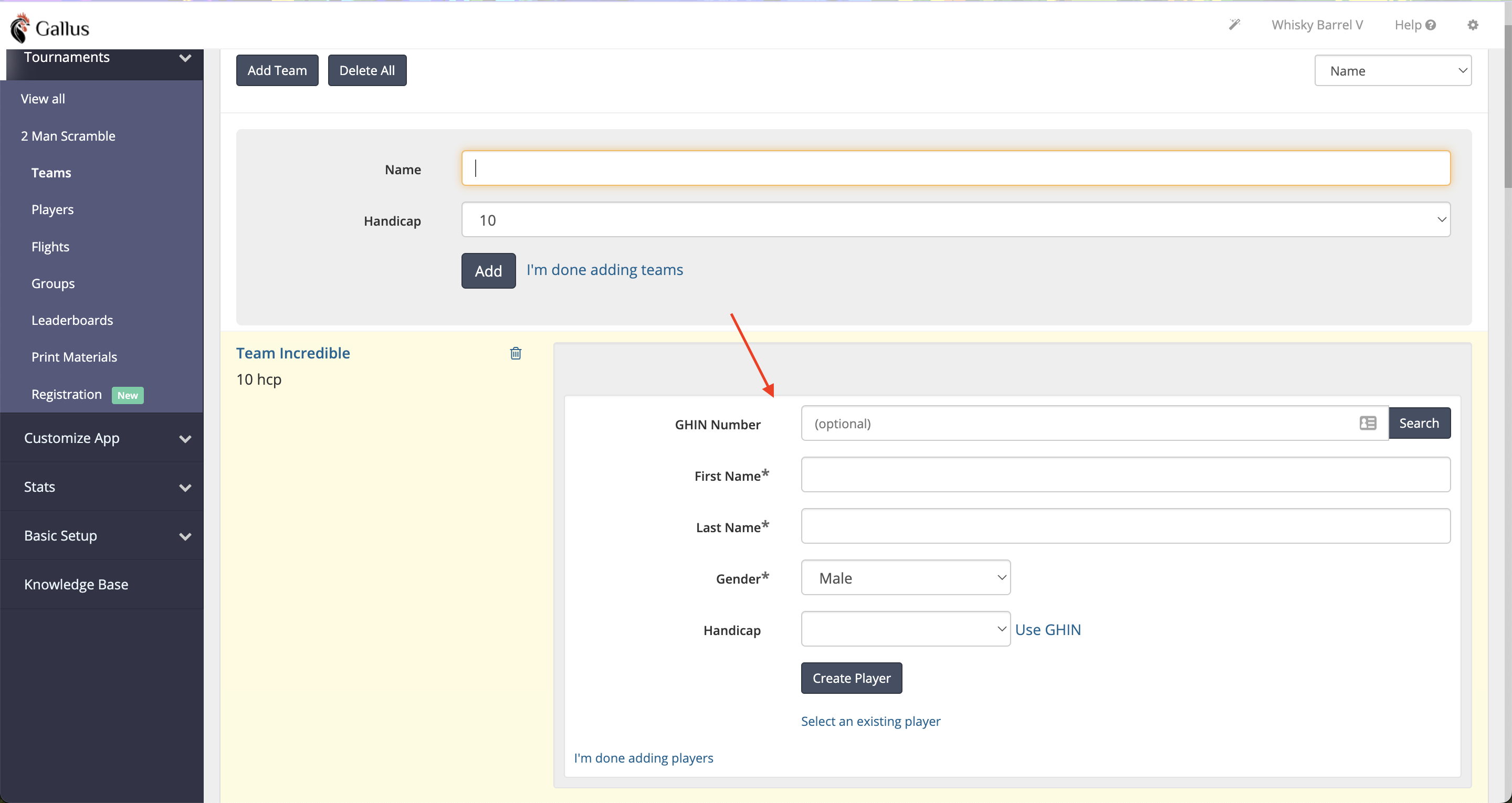Open the 2 Man Scramble tournament

click(68, 135)
